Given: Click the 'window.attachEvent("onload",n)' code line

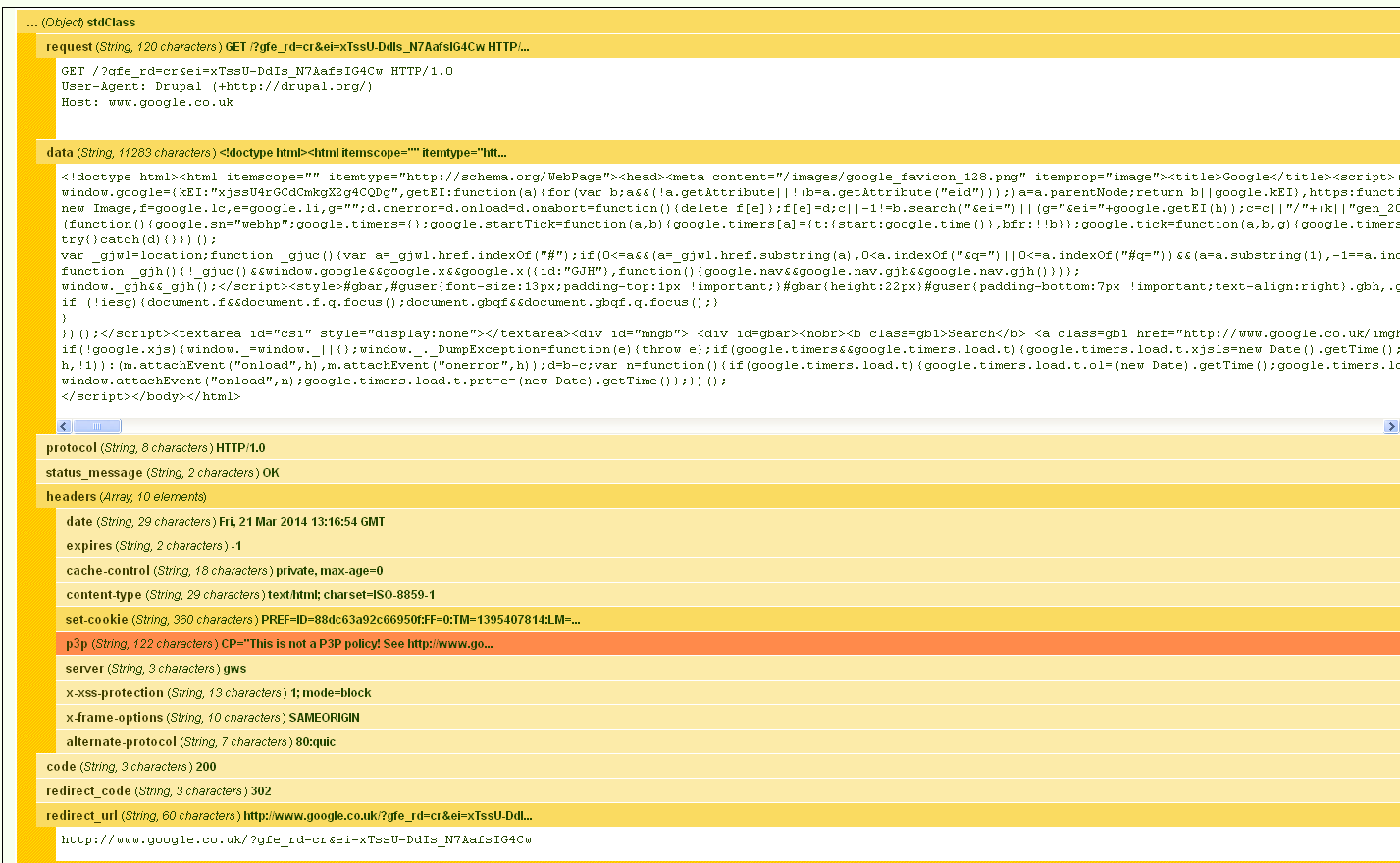Looking at the screenshot, I should (x=394, y=381).
